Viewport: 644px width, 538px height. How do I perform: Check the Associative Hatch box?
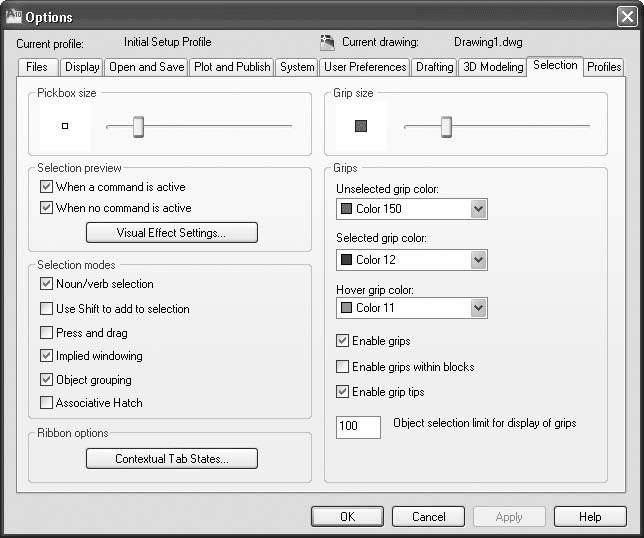(x=46, y=402)
